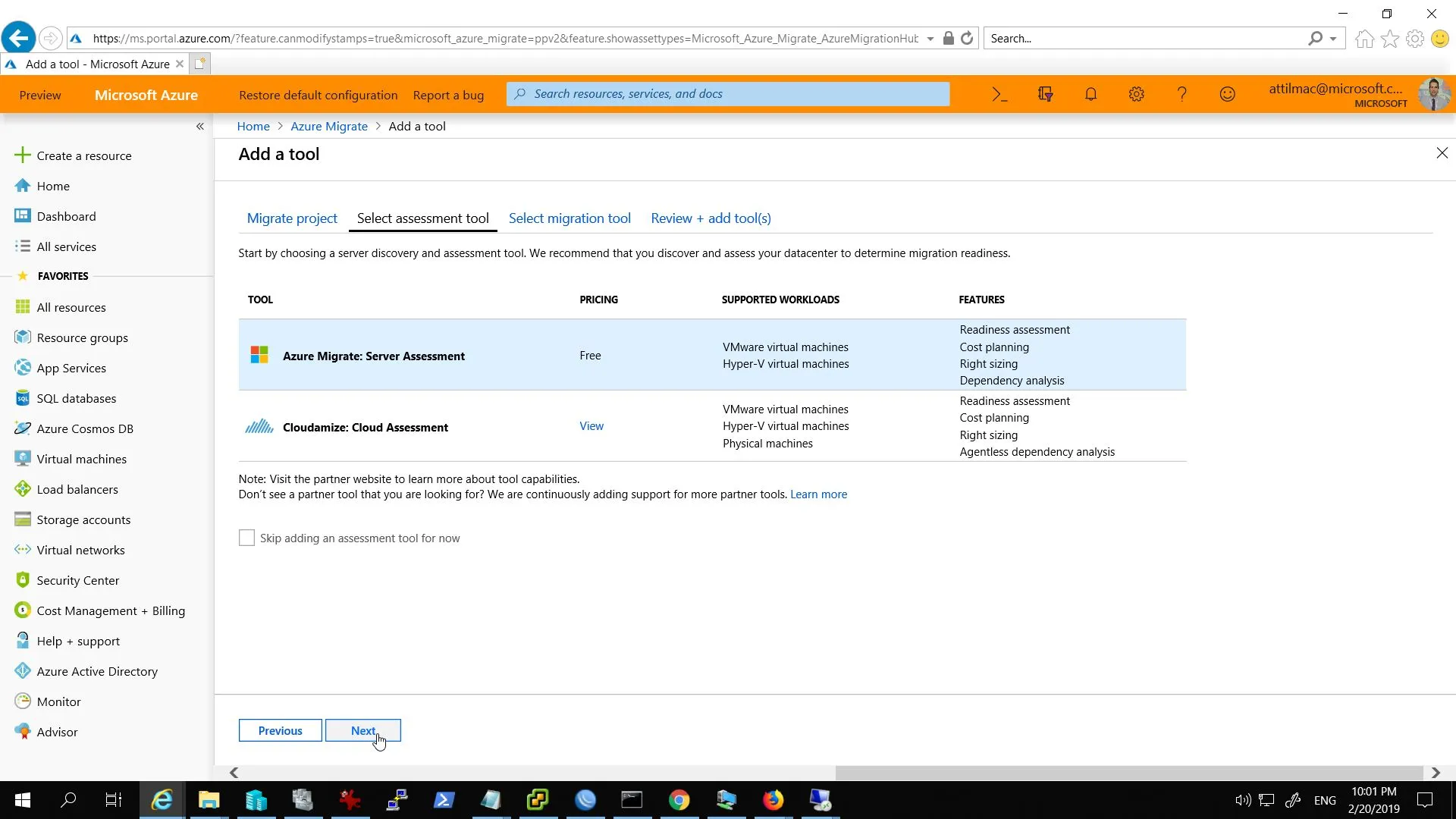
Task: Open Chrome from the taskbar
Action: [679, 800]
